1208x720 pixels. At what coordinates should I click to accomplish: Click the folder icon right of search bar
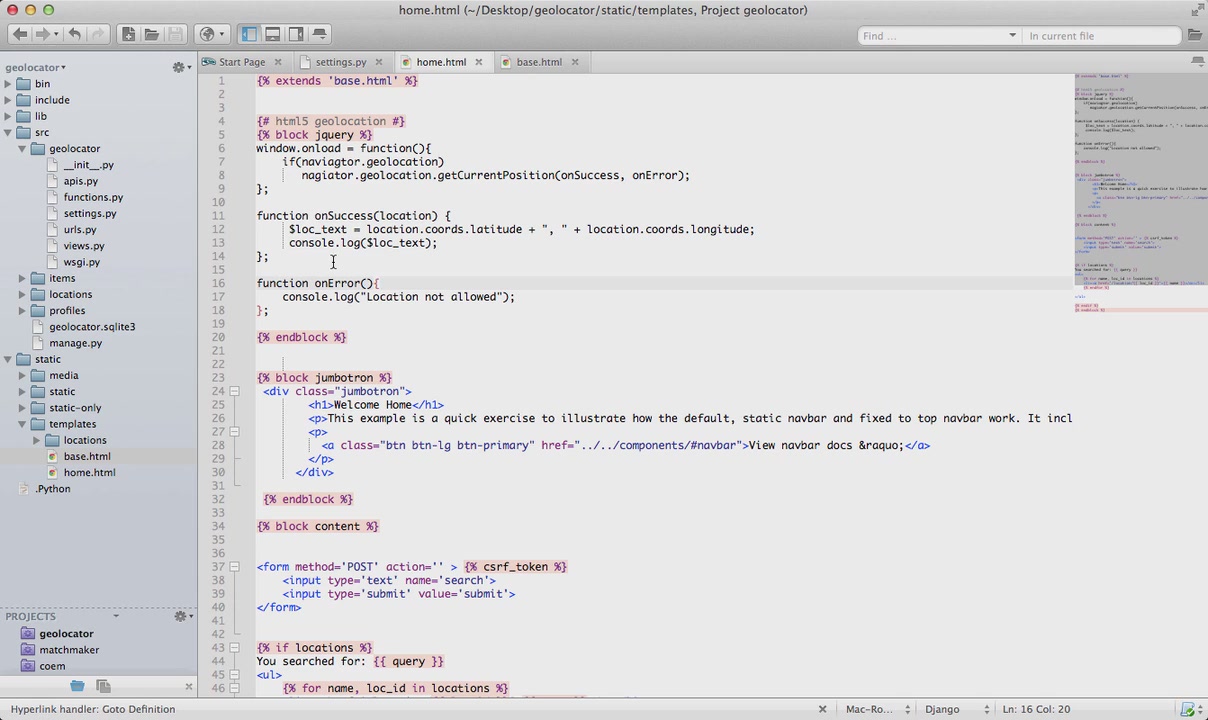[1194, 36]
